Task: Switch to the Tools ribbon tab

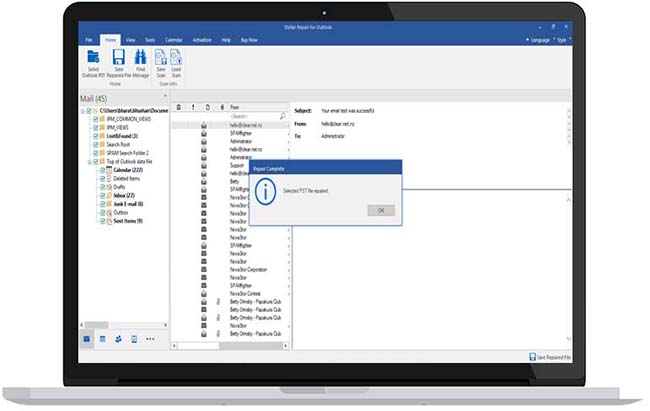Action: point(150,40)
